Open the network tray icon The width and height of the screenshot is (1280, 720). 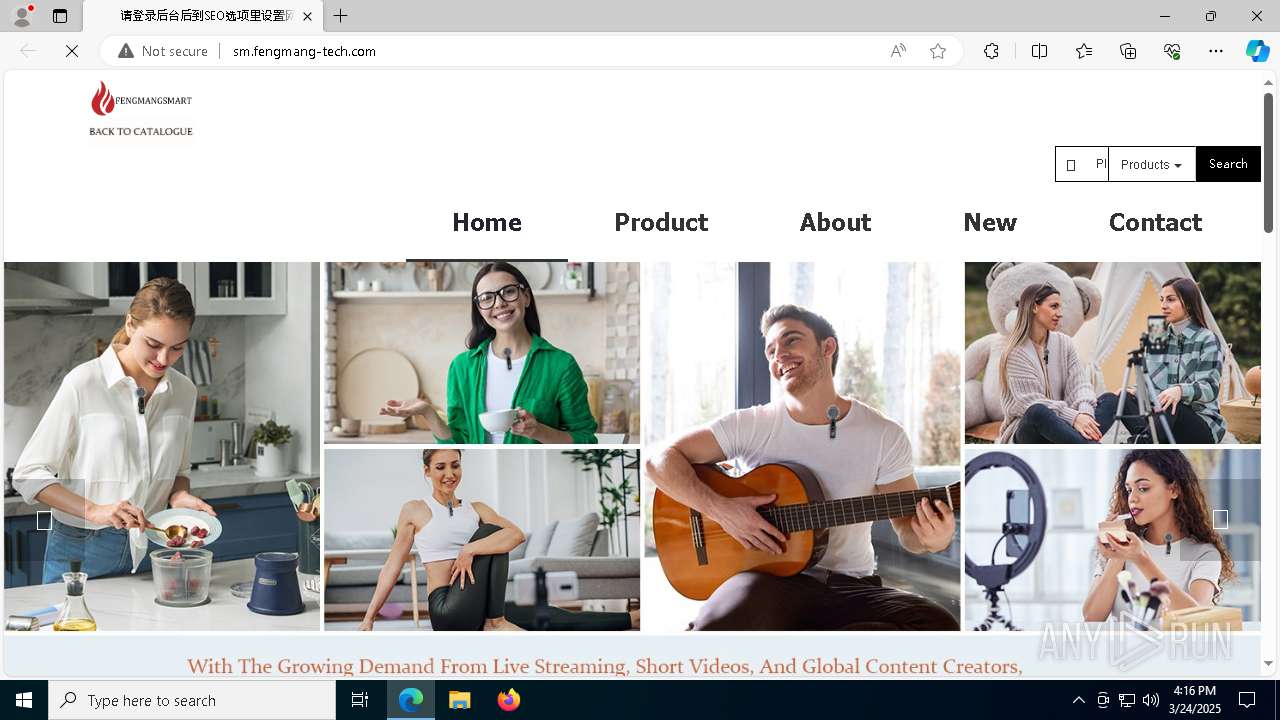pyautogui.click(x=1127, y=700)
